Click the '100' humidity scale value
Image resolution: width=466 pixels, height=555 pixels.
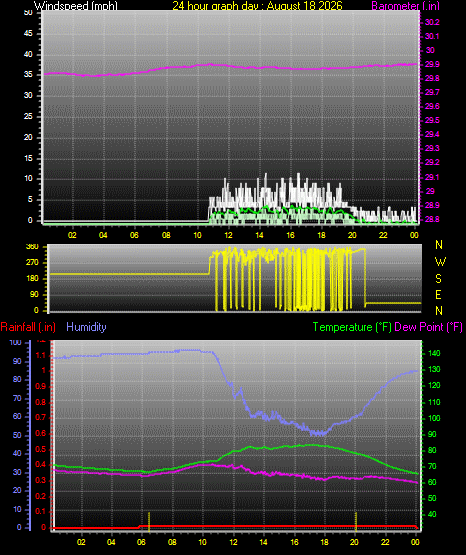[15, 342]
